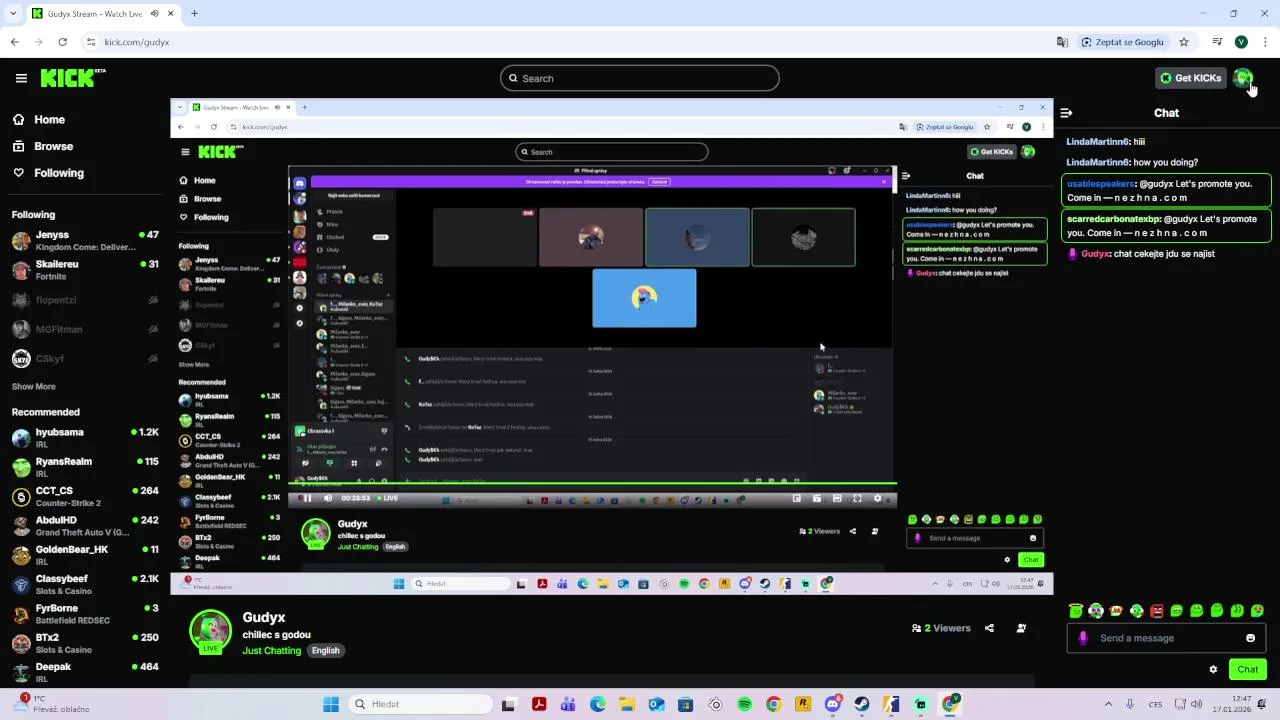The height and width of the screenshot is (720, 1280).
Task: Open the moderator icon next to the share icon
Action: (1021, 628)
